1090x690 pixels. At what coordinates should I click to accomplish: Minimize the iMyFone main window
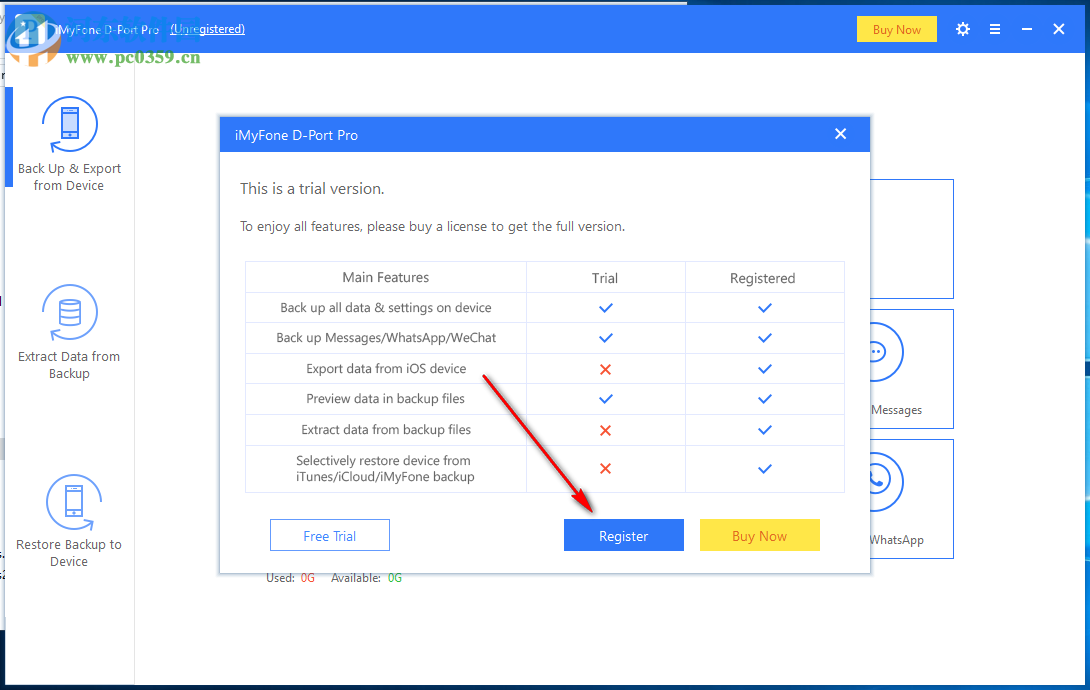click(1027, 29)
